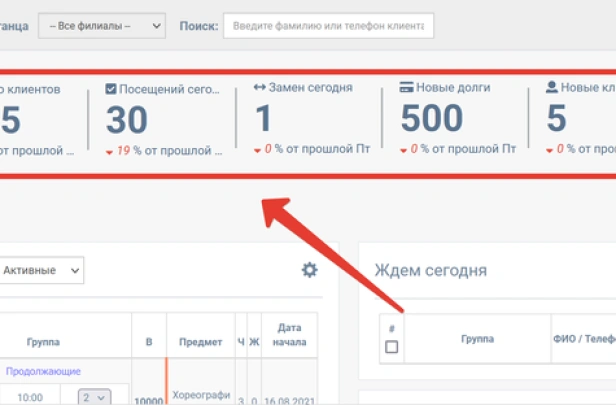Open the dropdown showing 2 beside 10:00
The height and width of the screenshot is (405, 616).
[x=93, y=397]
